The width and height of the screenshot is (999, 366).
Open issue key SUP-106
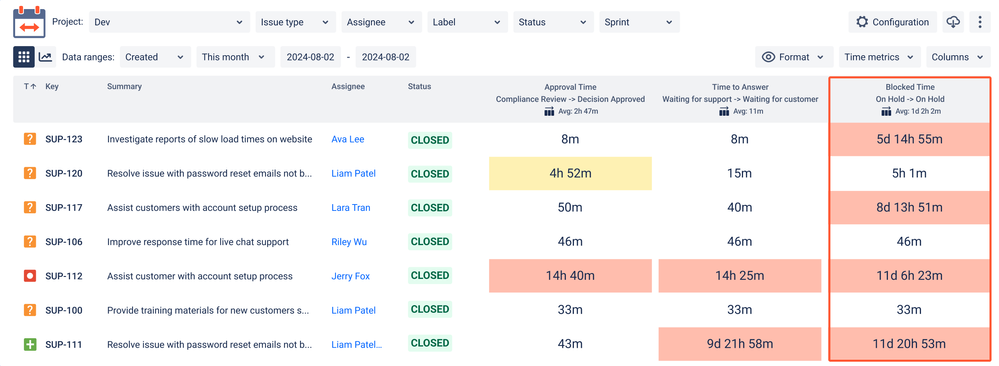pos(64,242)
